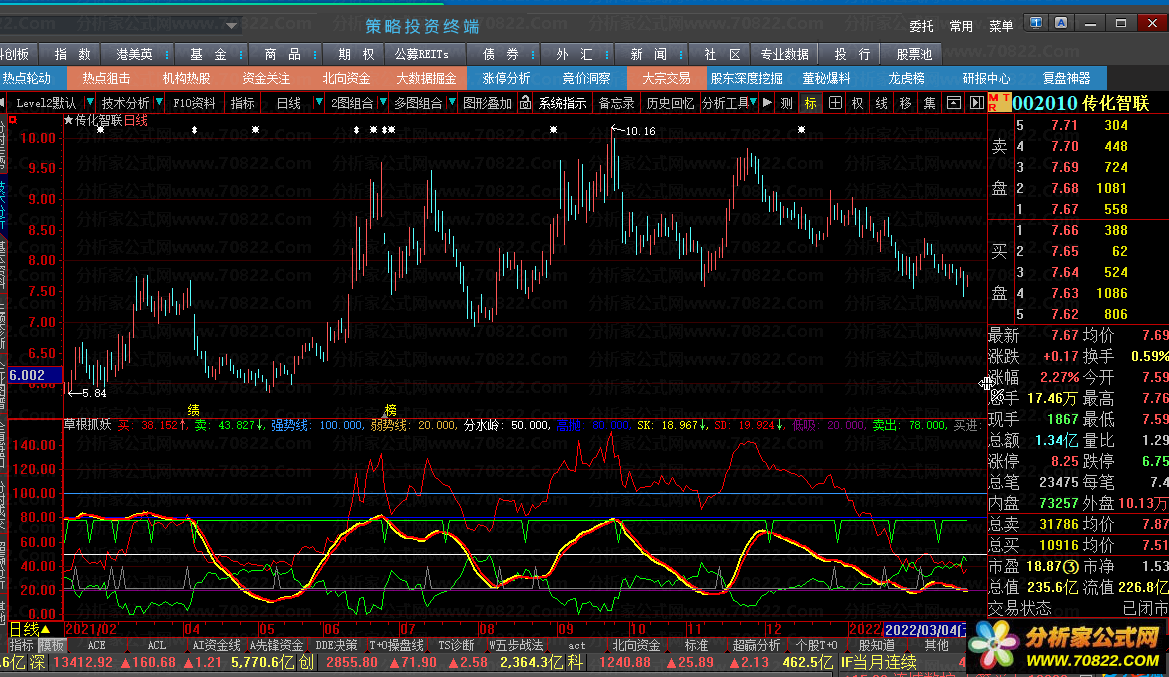Open the 专业数据 tab
The width and height of the screenshot is (1169, 677).
pyautogui.click(x=784, y=54)
